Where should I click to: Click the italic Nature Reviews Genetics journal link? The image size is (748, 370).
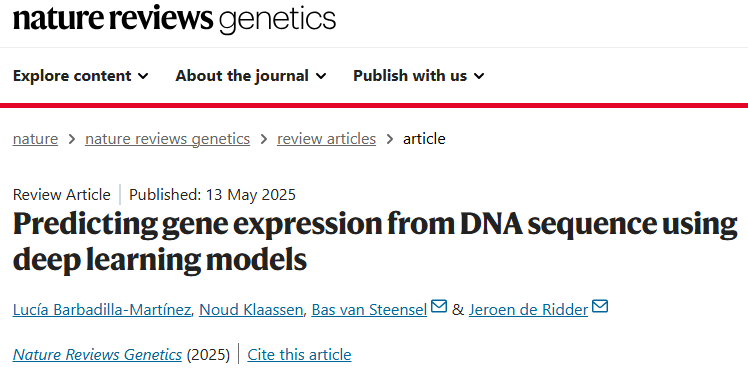click(97, 355)
